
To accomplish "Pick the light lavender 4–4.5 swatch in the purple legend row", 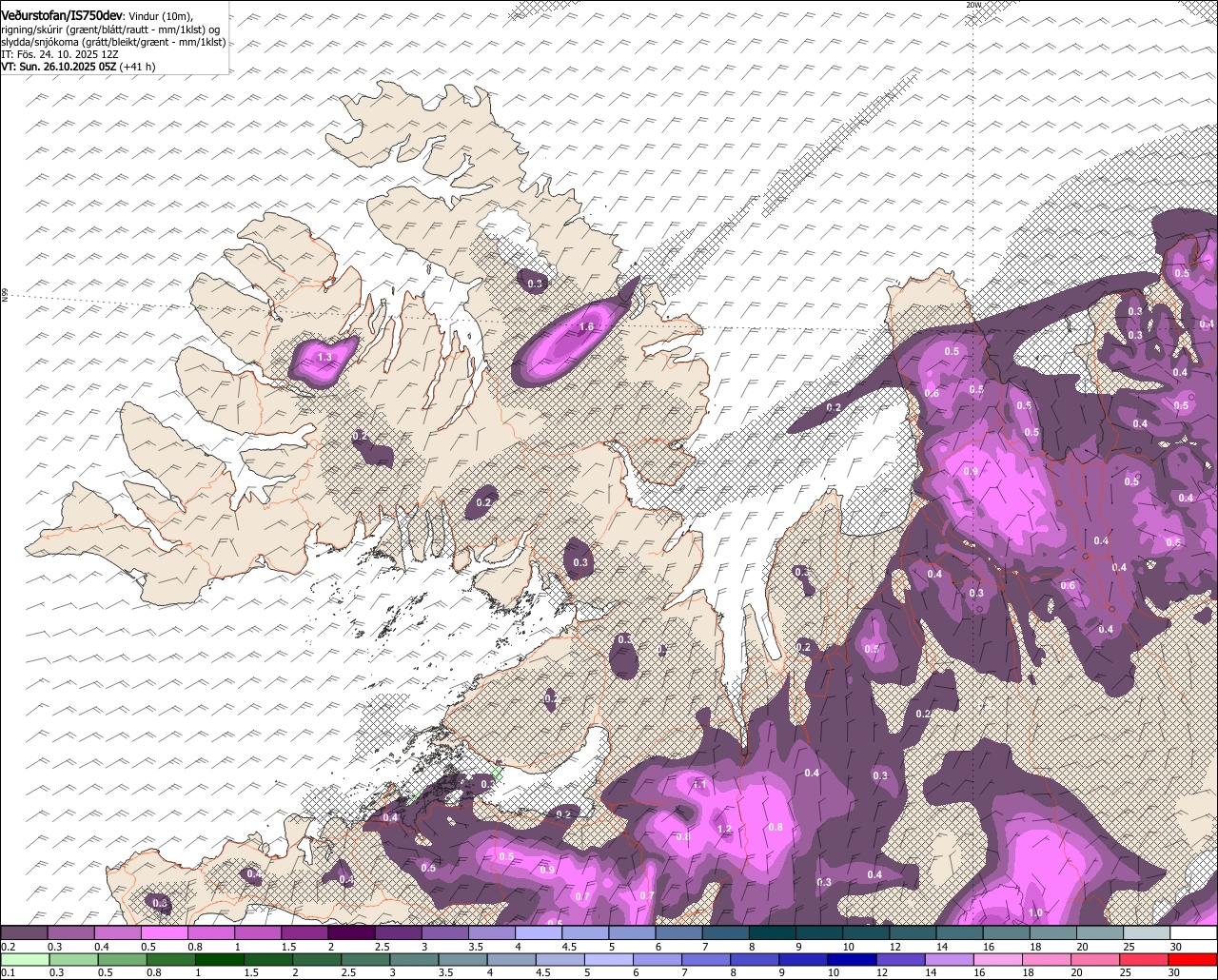I will click(540, 932).
